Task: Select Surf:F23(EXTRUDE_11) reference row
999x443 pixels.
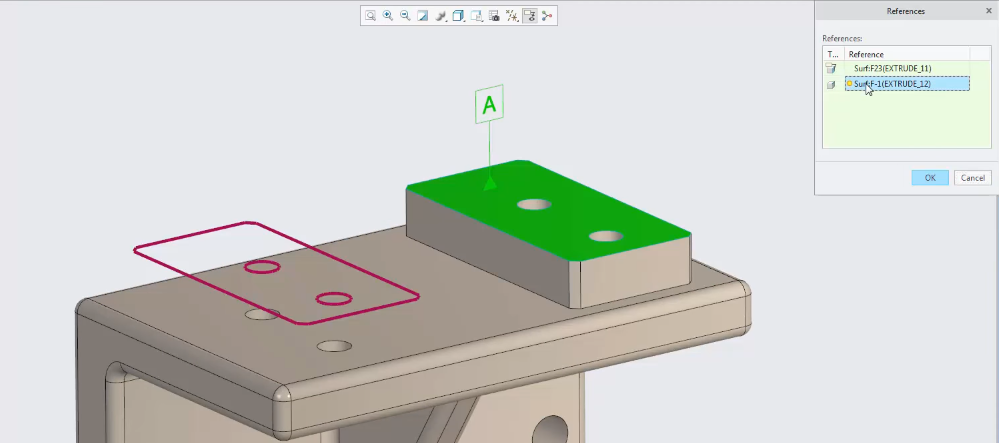Action: [892, 68]
